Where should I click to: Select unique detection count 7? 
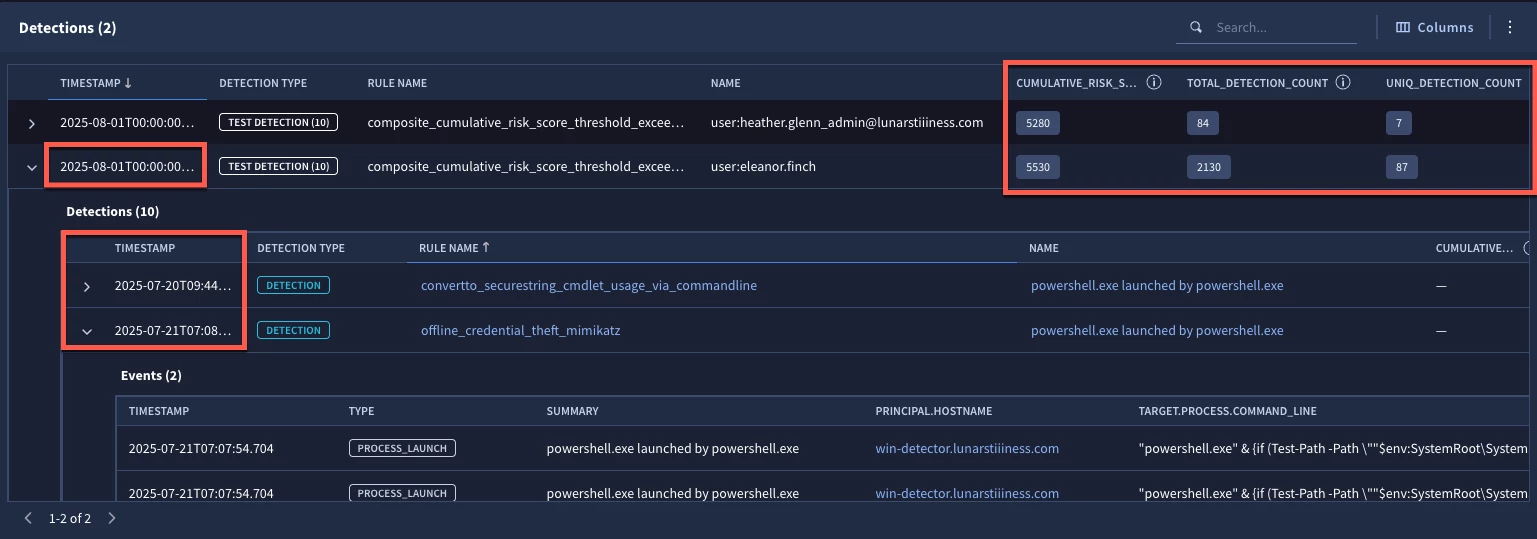point(1399,124)
